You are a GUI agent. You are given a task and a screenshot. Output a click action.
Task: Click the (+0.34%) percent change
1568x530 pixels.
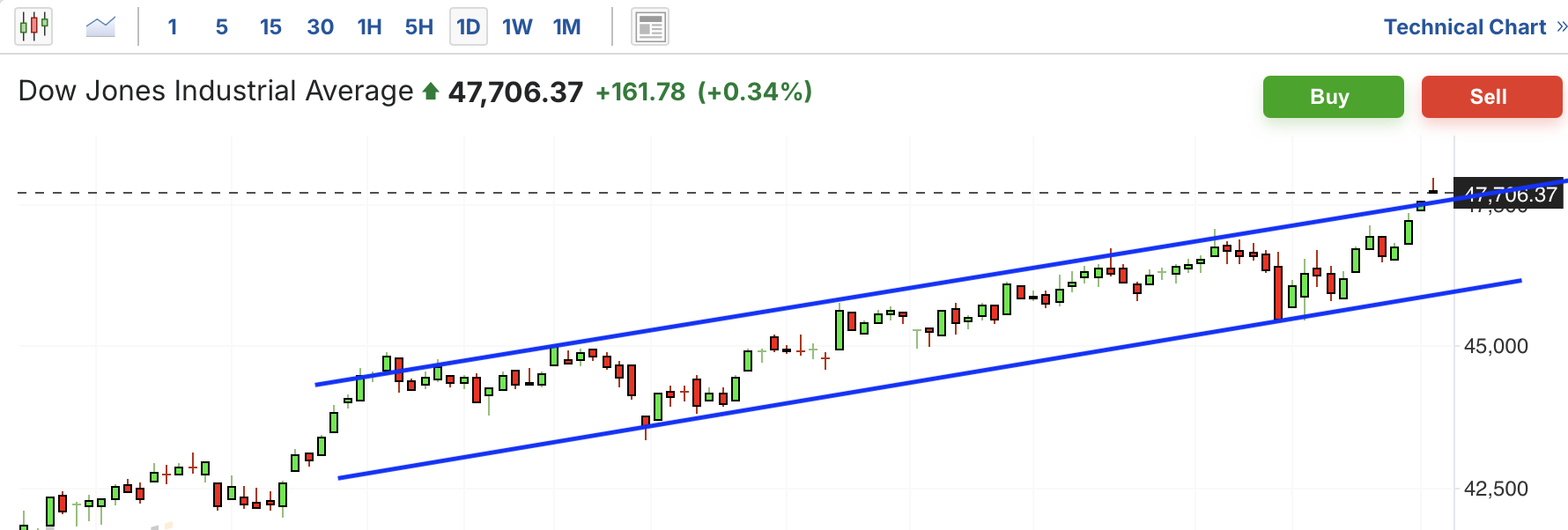tap(755, 92)
